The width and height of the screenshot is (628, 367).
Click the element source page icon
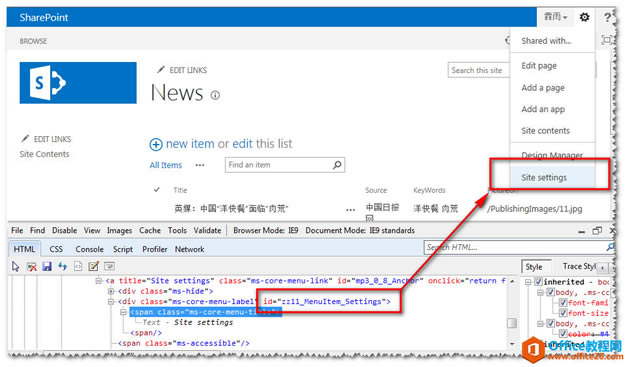click(78, 266)
